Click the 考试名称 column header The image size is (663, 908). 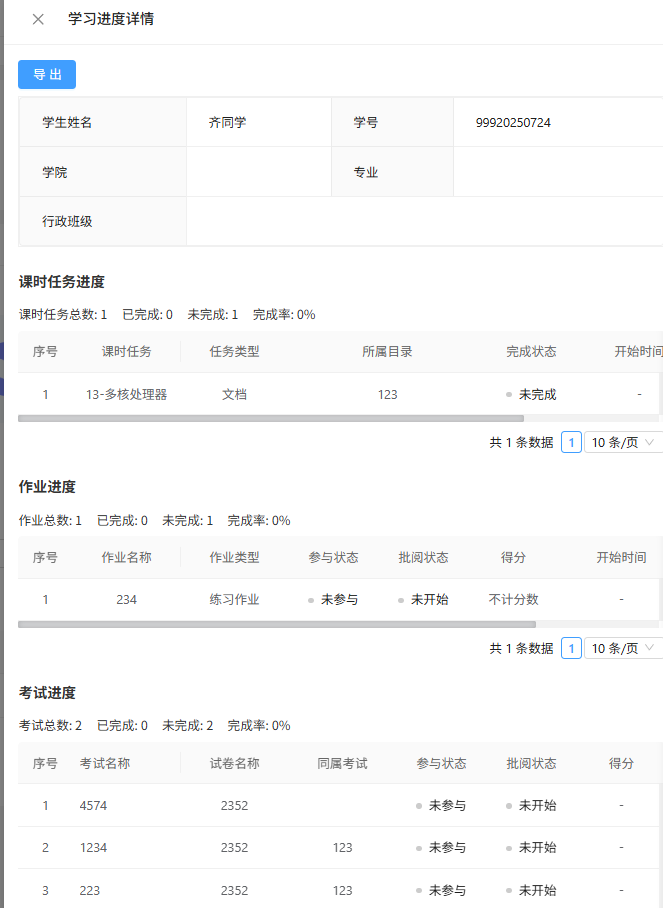[105, 763]
